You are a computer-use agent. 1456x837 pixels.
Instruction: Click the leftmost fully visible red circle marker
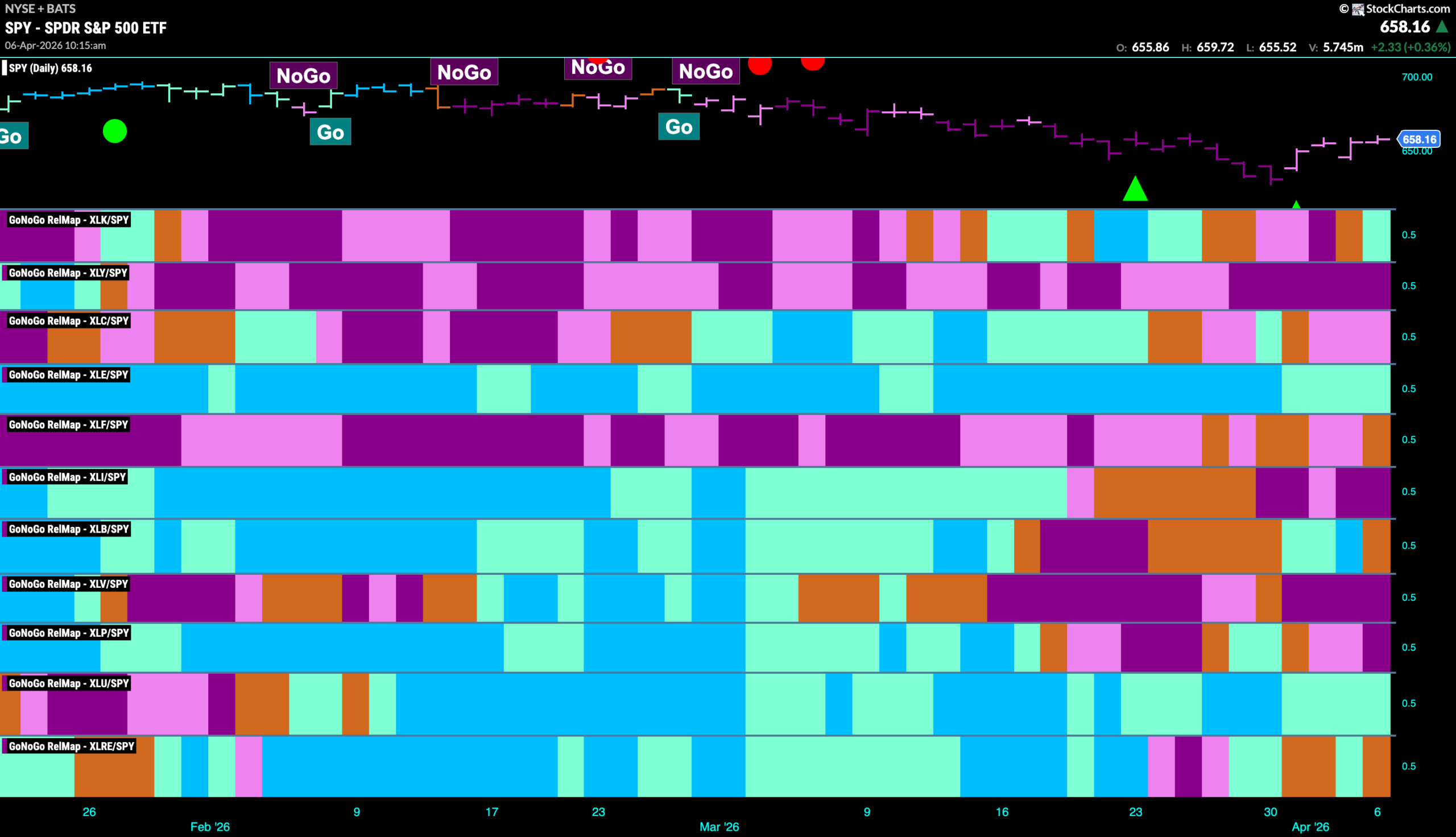pyautogui.click(x=760, y=65)
